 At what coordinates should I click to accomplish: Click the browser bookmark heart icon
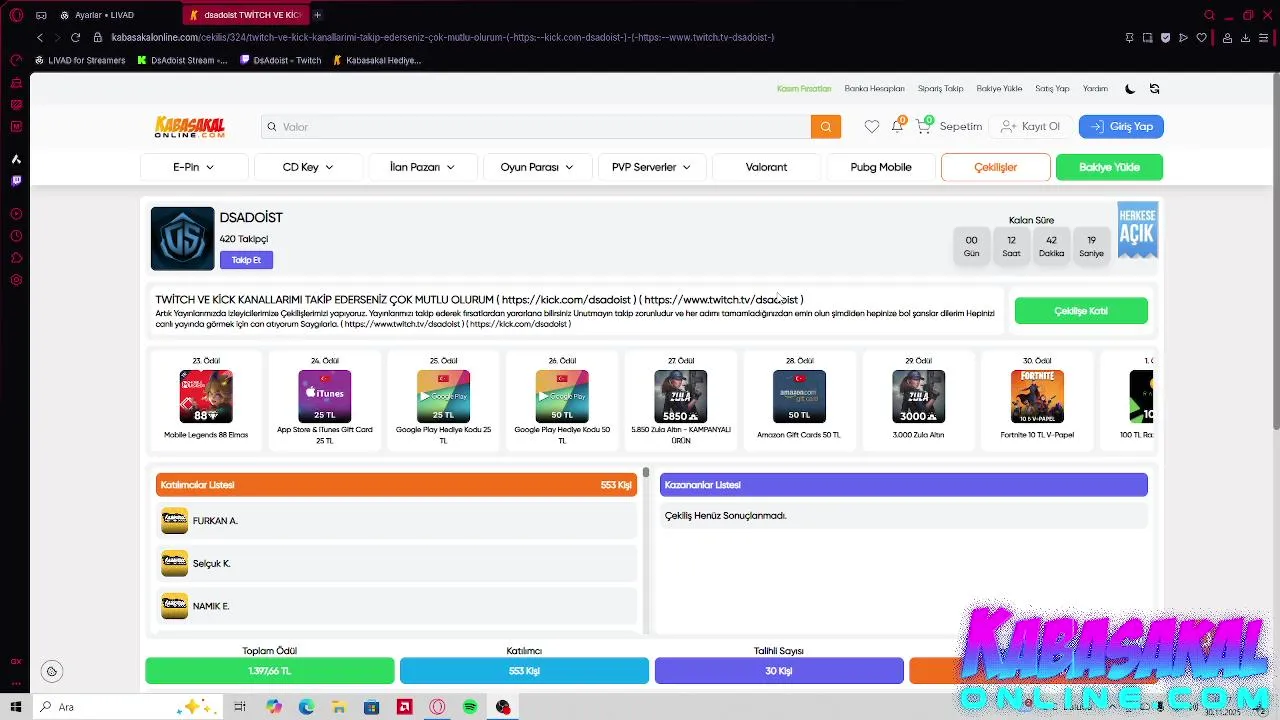(1202, 38)
